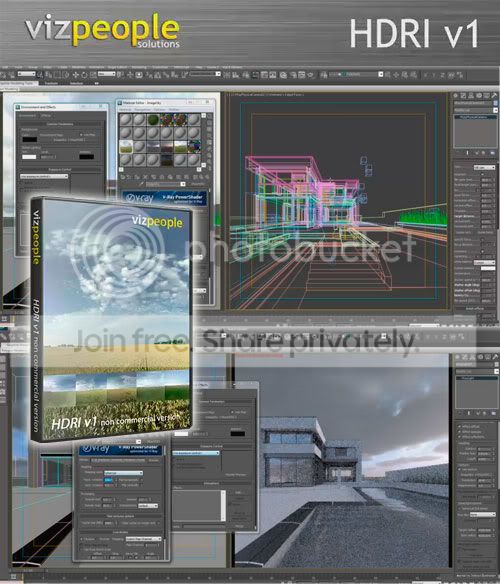Image resolution: width=500 pixels, height=584 pixels.
Task: Switch to the Freeform ribbon tab
Action: point(51,83)
